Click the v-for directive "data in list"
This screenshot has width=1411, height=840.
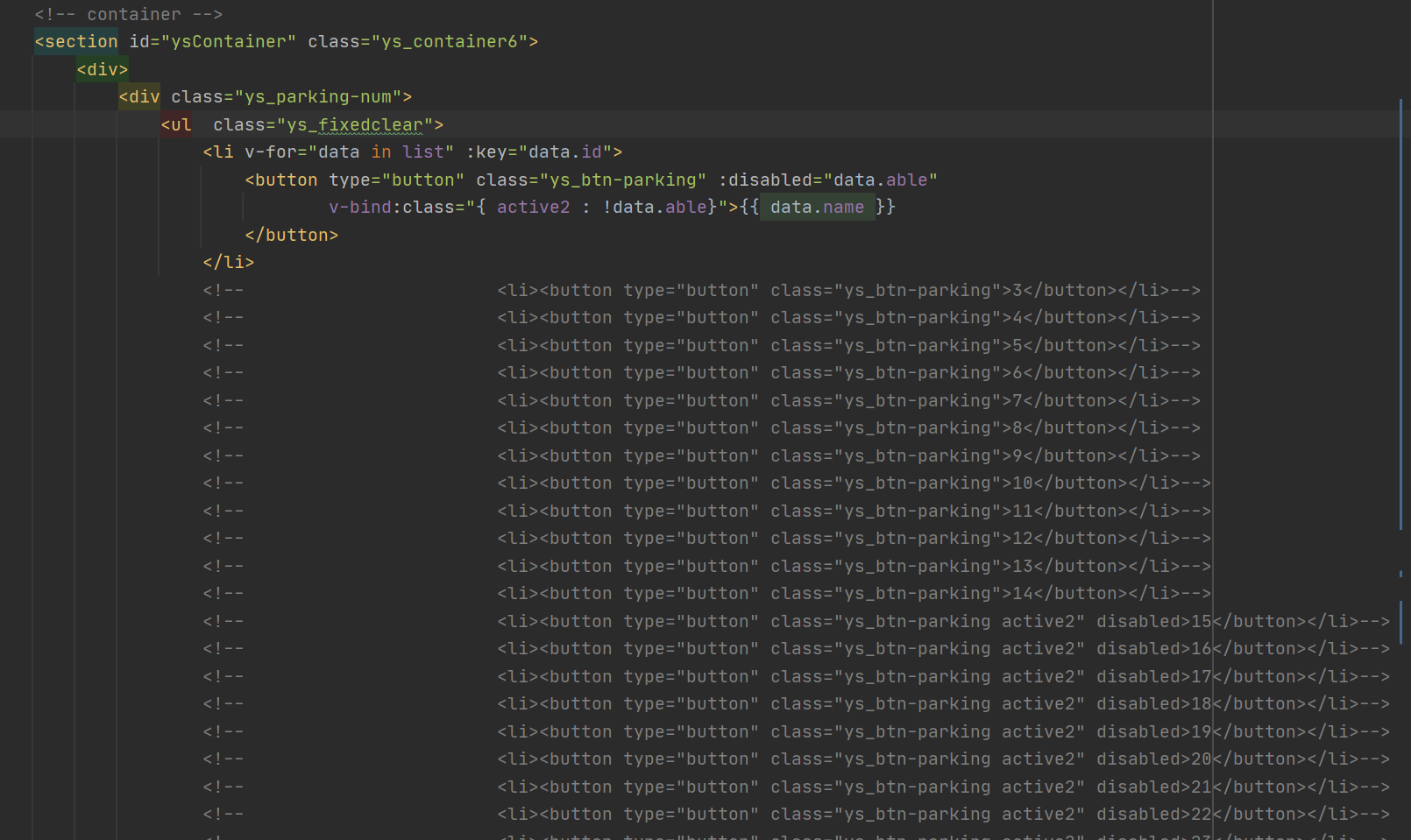coord(377,152)
